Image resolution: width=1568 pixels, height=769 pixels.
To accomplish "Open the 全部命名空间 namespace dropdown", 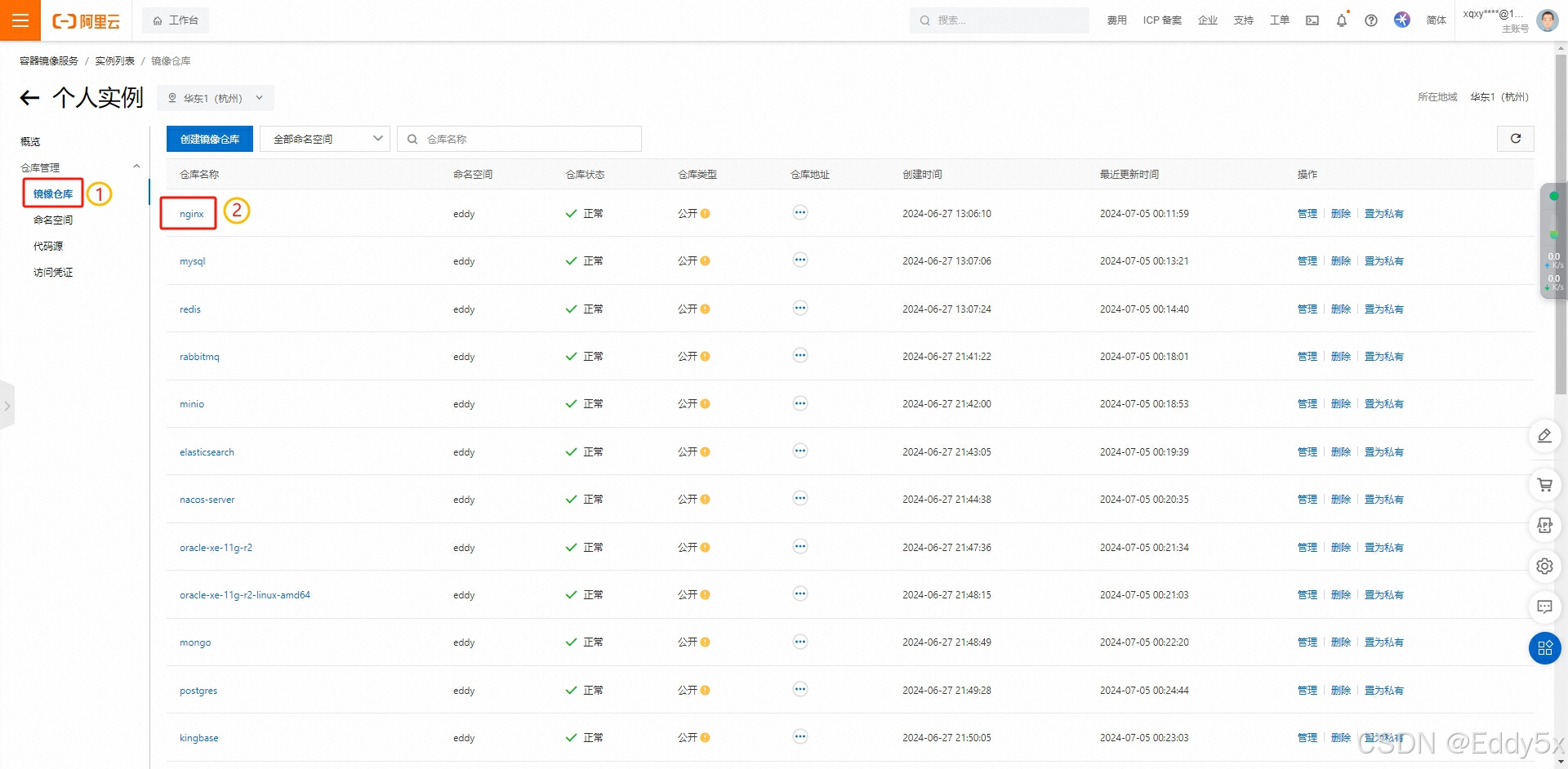I will point(325,139).
